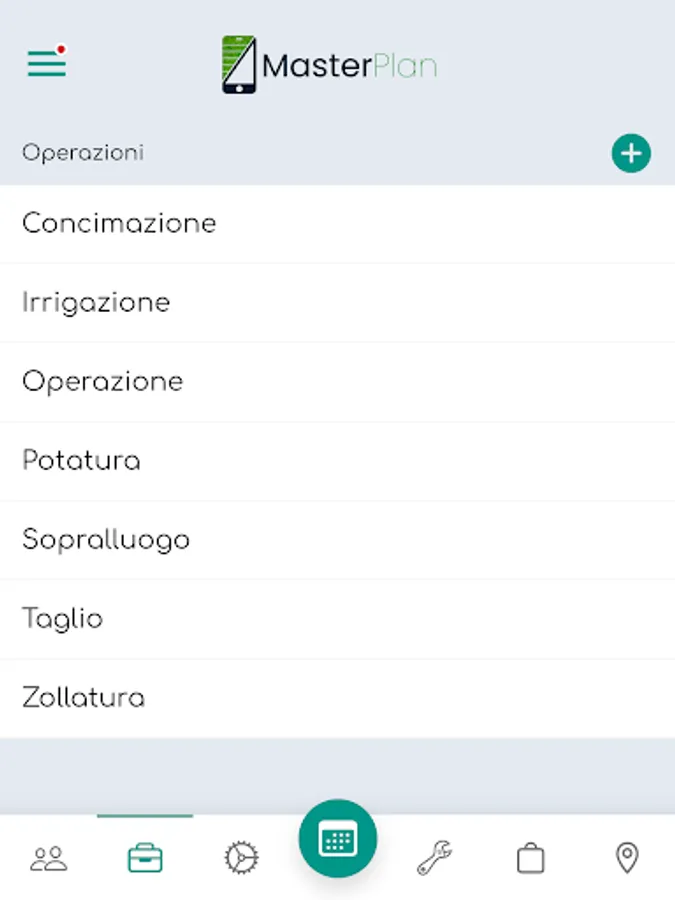Open the location pin tab
Image resolution: width=675 pixels, height=900 pixels.
coord(627,858)
